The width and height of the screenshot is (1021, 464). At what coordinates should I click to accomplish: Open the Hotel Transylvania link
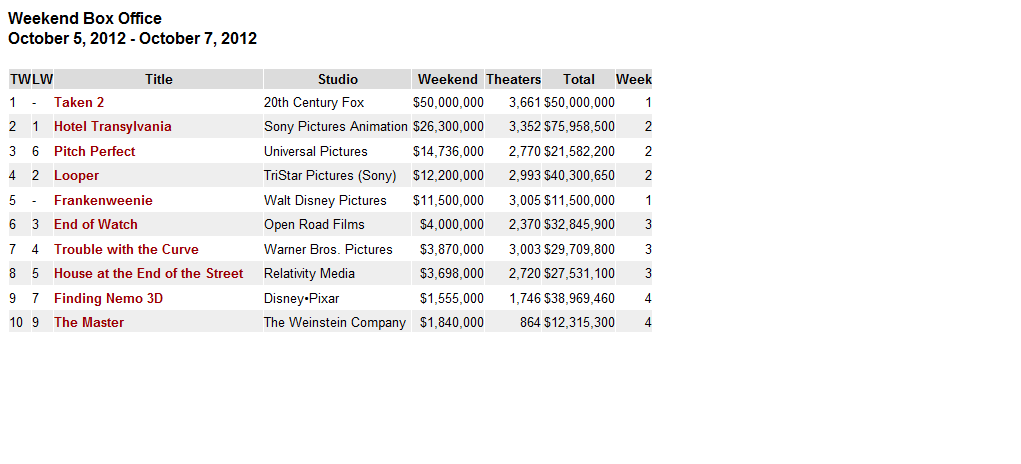click(x=113, y=126)
